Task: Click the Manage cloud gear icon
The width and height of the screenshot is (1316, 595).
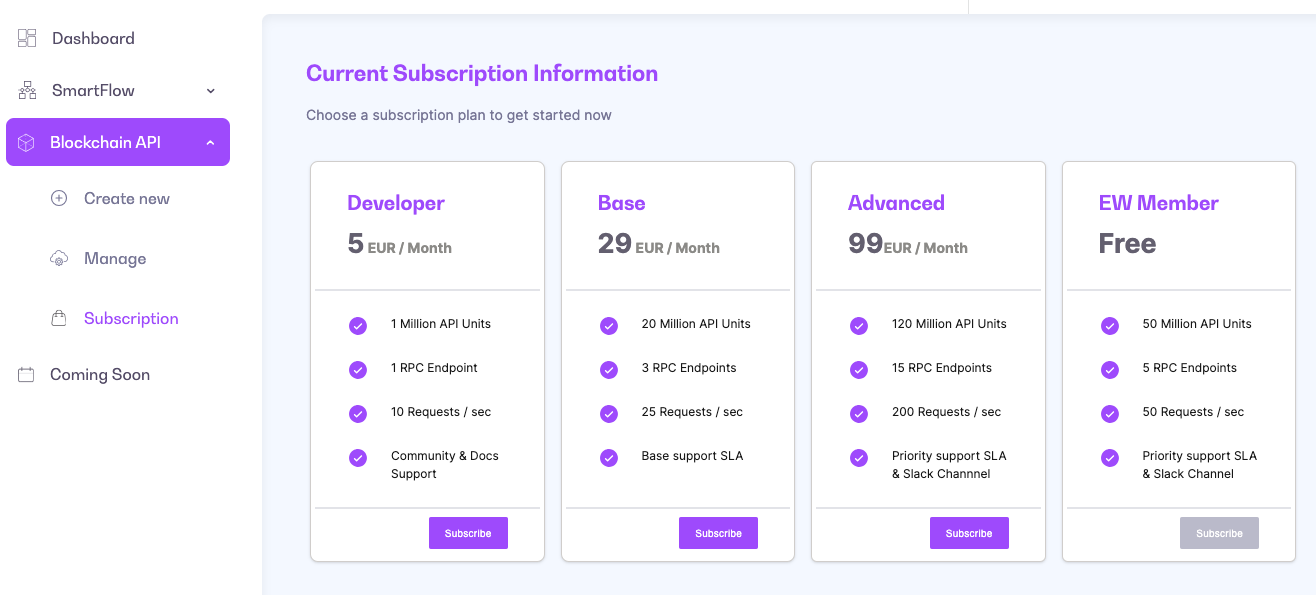Action: [59, 259]
